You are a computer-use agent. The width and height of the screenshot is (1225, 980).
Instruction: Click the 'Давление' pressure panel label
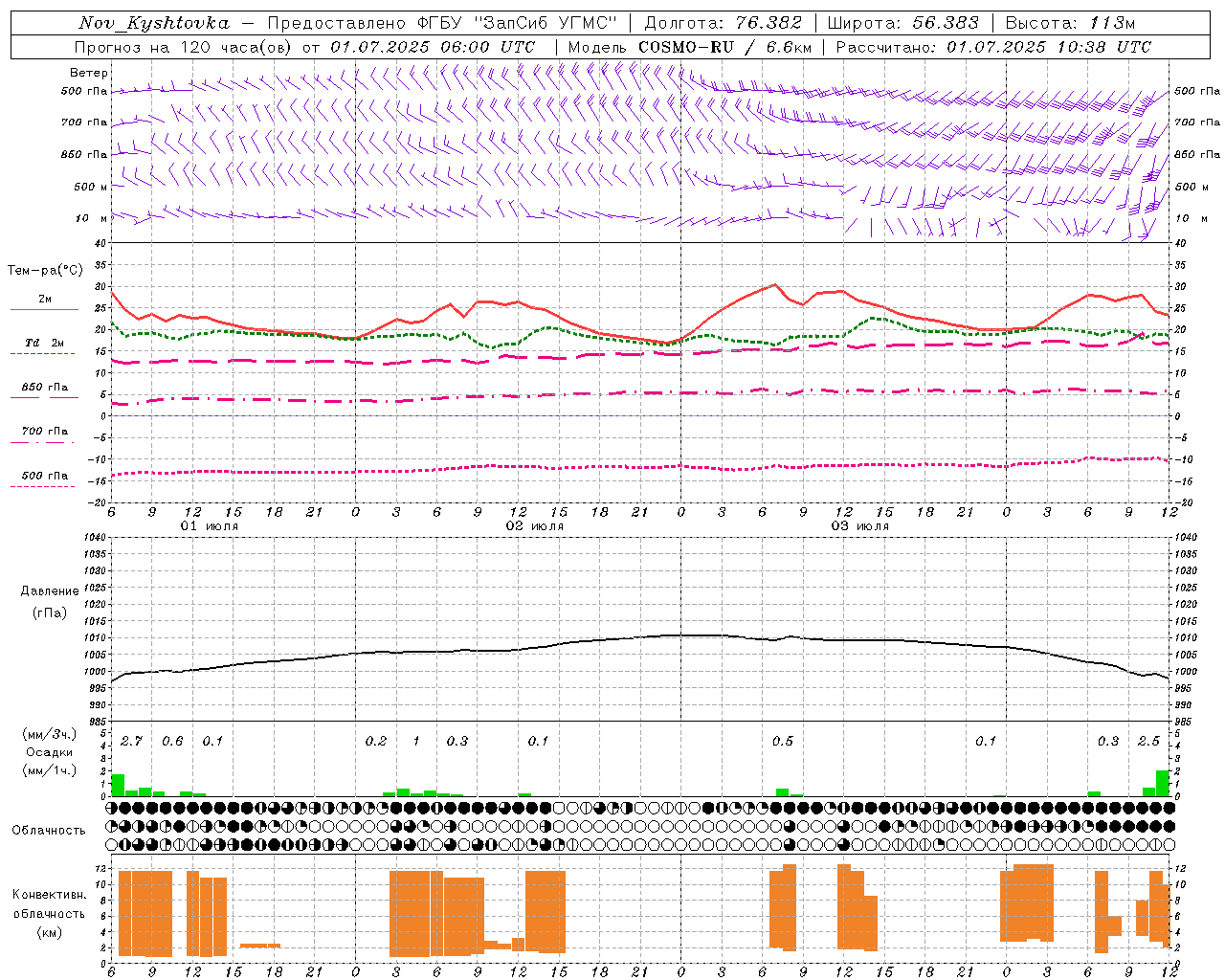50,591
